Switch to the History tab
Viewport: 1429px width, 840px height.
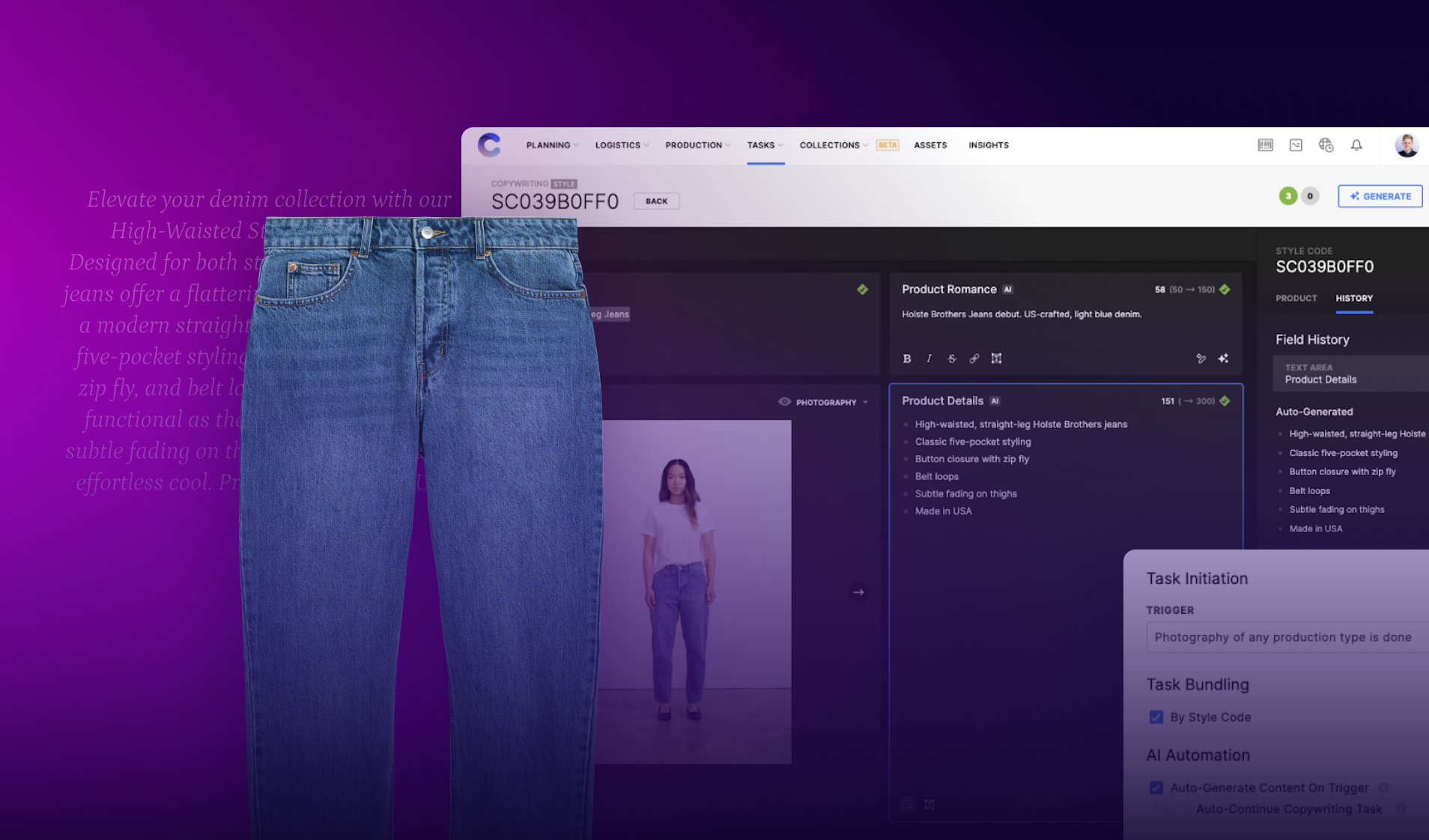pos(1354,298)
